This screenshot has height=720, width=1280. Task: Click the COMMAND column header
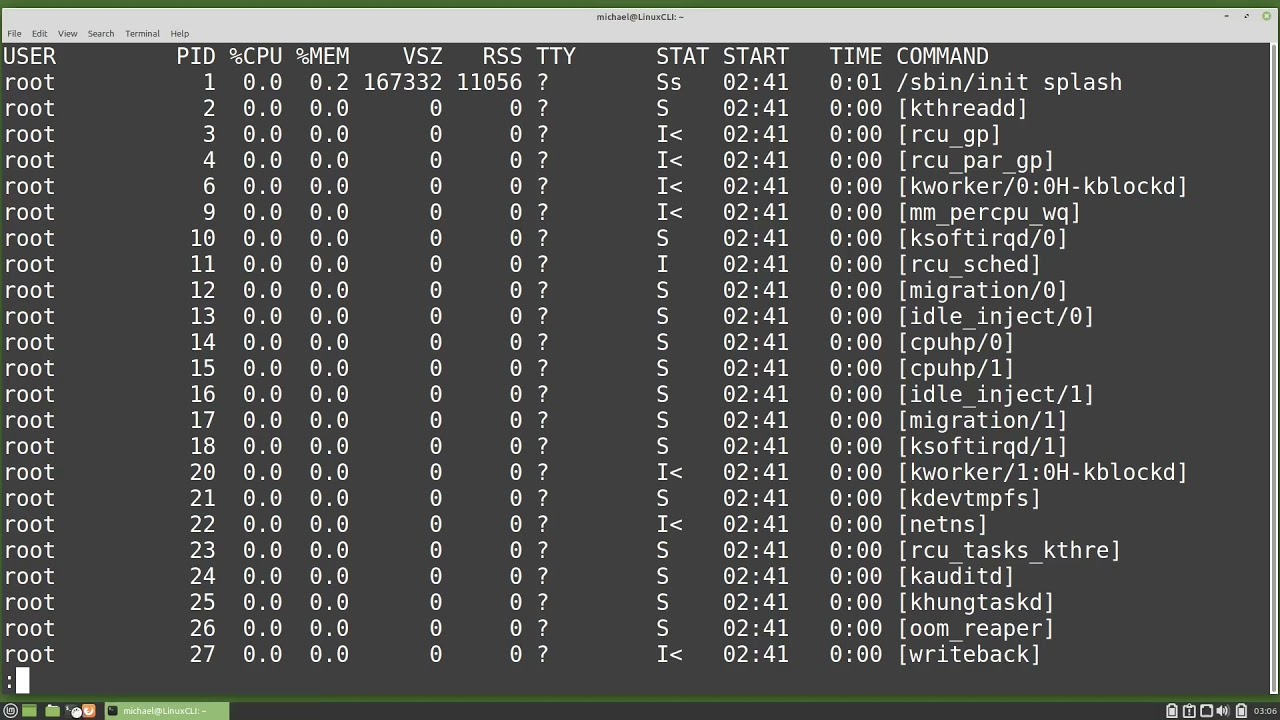[x=942, y=56]
